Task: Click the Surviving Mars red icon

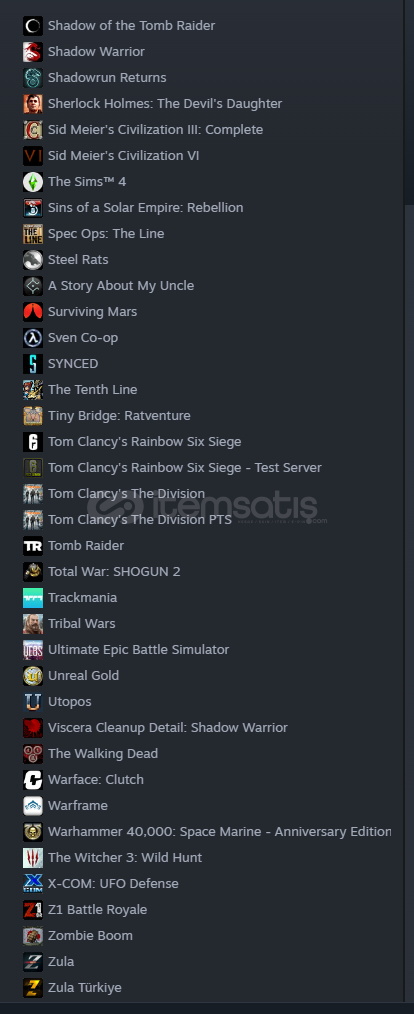Action: (x=33, y=312)
